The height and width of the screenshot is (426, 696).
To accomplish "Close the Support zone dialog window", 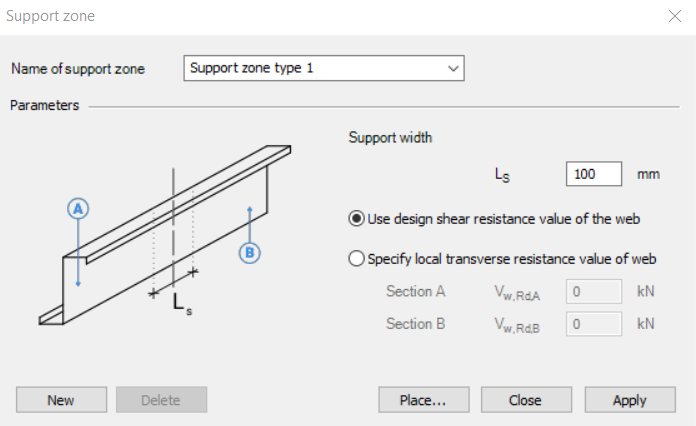I will [675, 16].
